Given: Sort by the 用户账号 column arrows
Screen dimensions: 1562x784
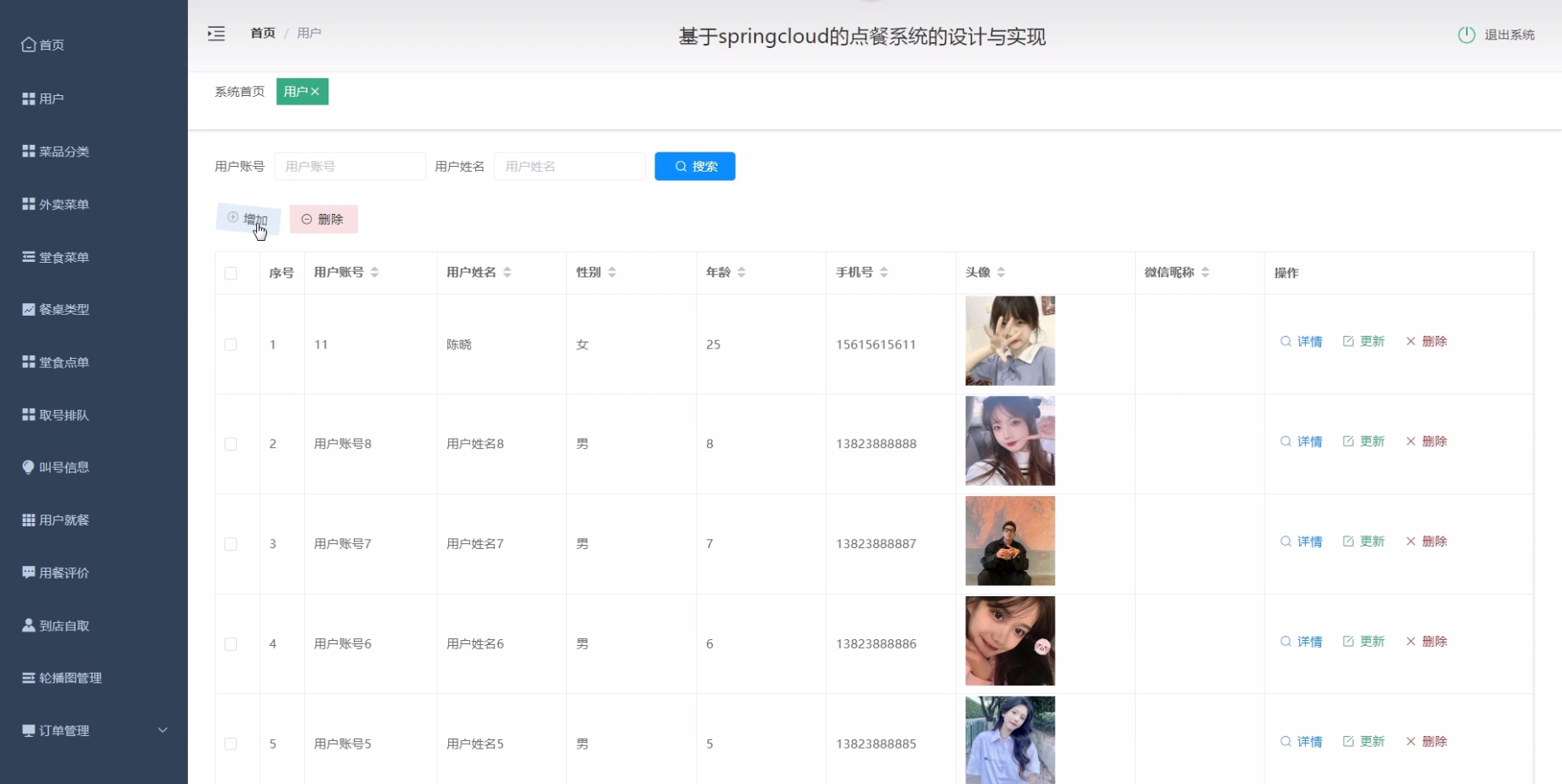Looking at the screenshot, I should (x=375, y=272).
